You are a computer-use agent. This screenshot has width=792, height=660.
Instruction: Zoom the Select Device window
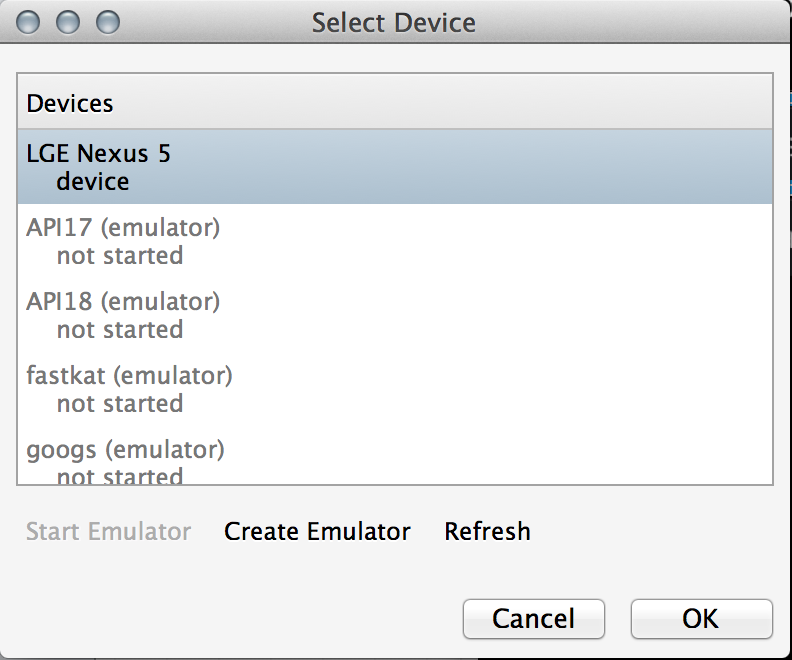click(x=107, y=21)
